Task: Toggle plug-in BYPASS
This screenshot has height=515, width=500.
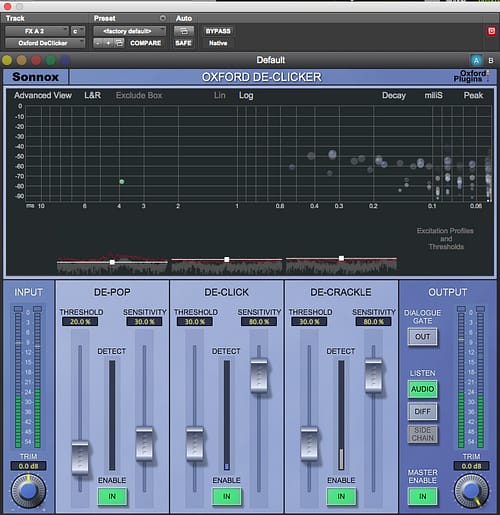Action: point(218,31)
